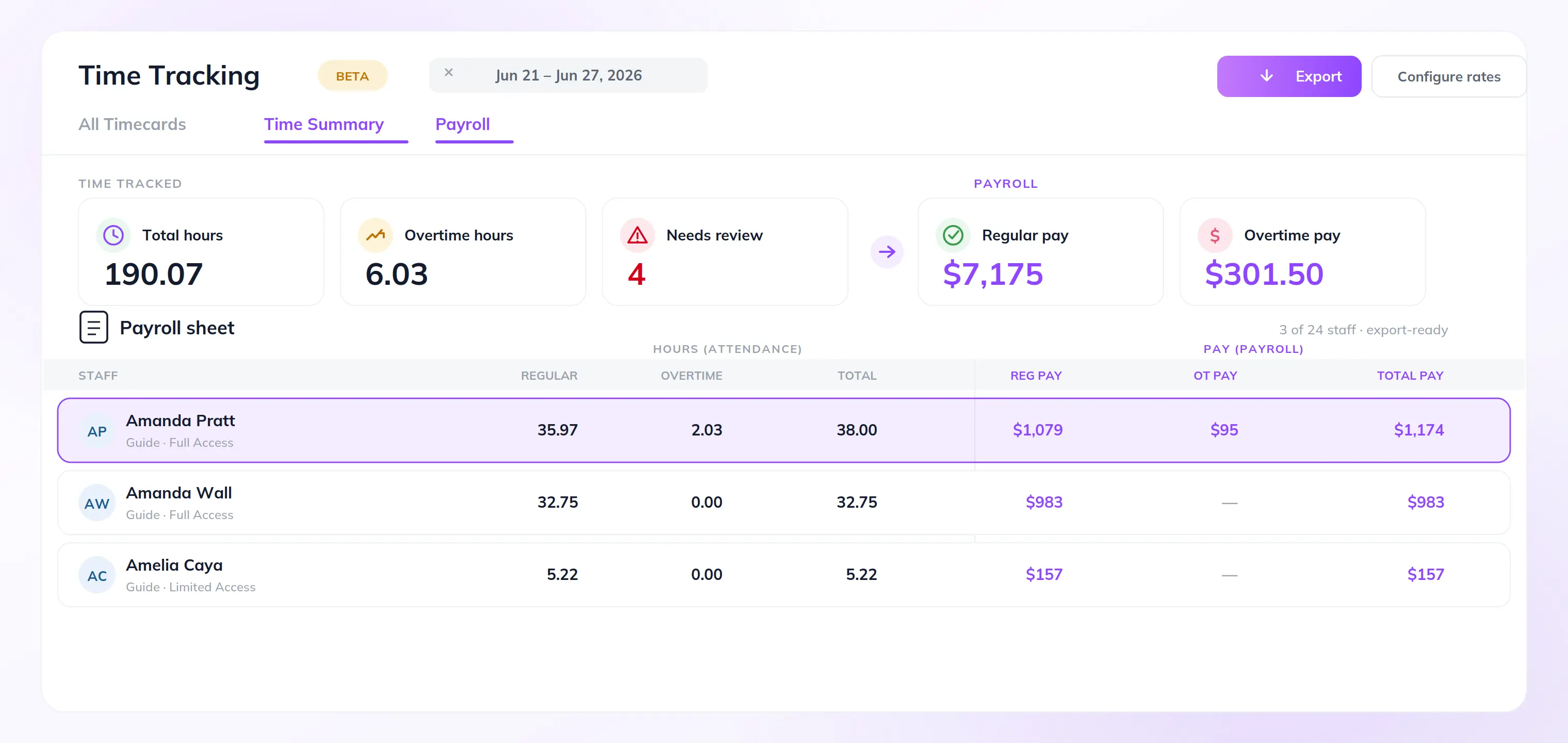Click the BETA badge
The height and width of the screenshot is (743, 1568).
point(352,76)
